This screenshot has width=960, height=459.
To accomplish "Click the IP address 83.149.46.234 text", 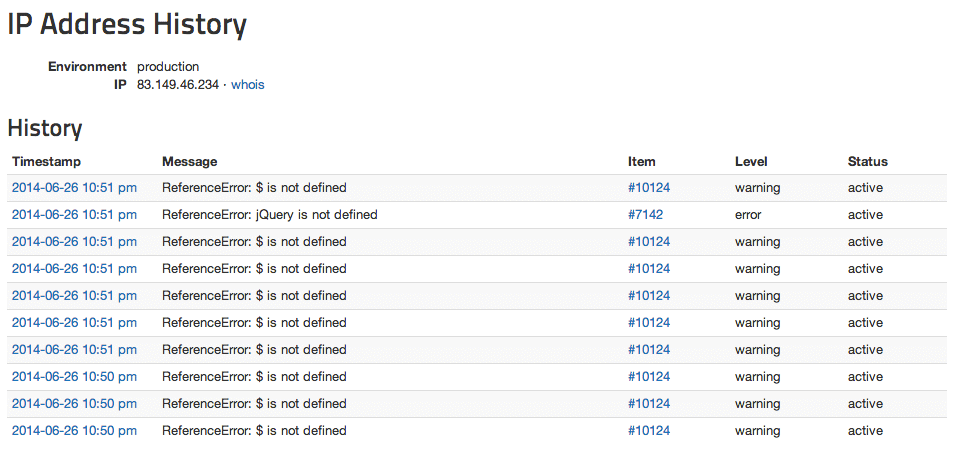I will tap(178, 85).
